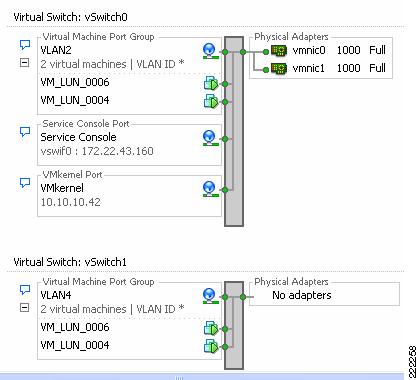Click the vmnic0 network adapter card icon
416x380 pixels.
pyautogui.click(x=279, y=51)
